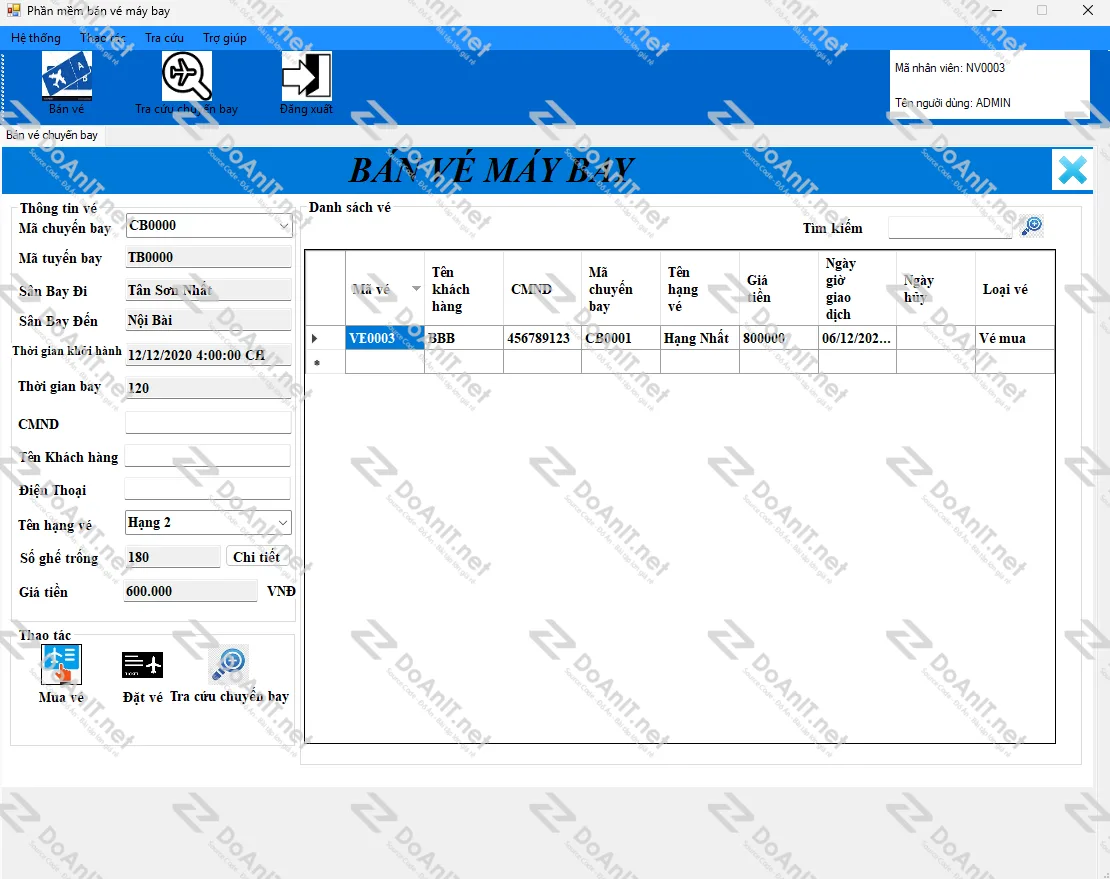
Task: Open the Hệ thống menu
Action: tap(36, 38)
